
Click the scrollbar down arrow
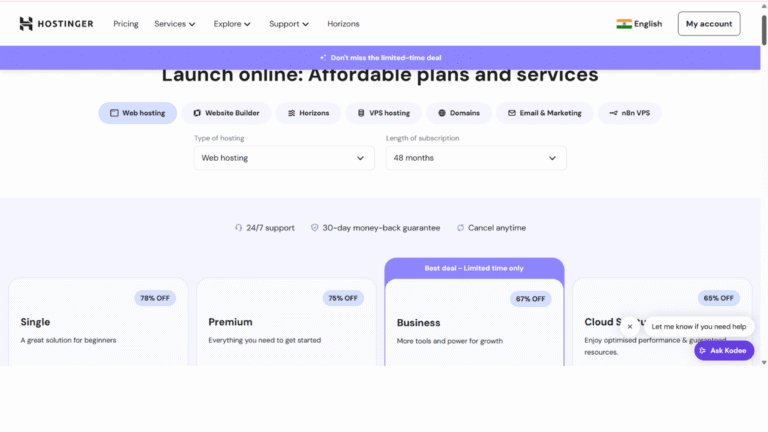tap(764, 362)
